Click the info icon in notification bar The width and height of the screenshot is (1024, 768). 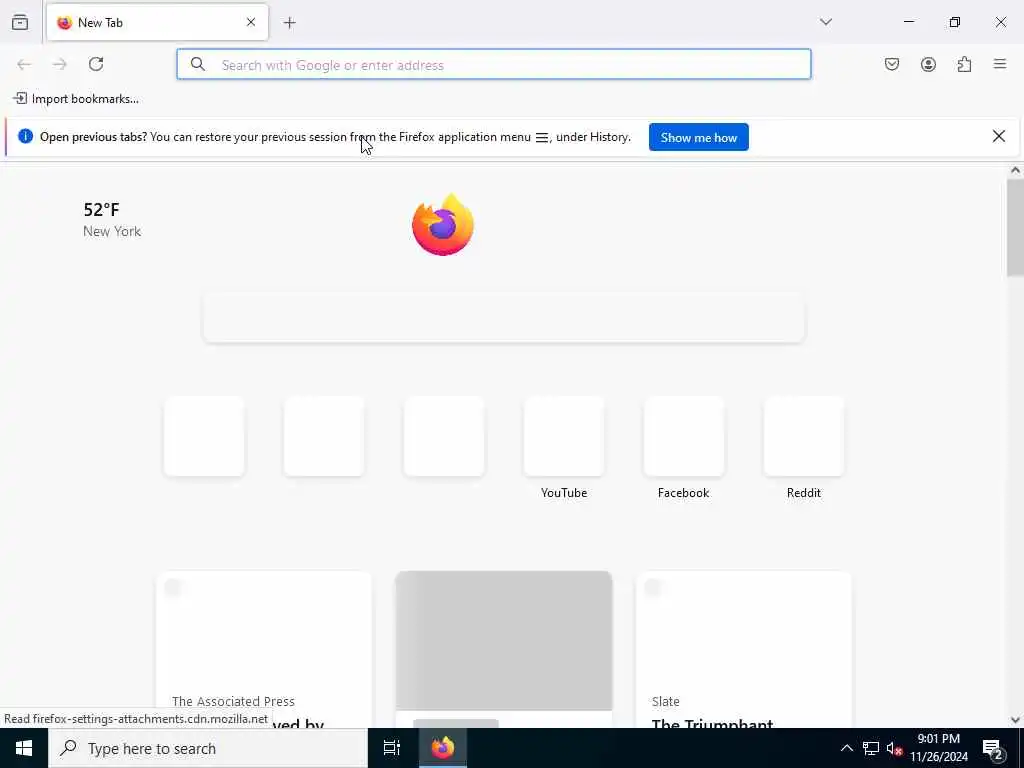tap(25, 136)
